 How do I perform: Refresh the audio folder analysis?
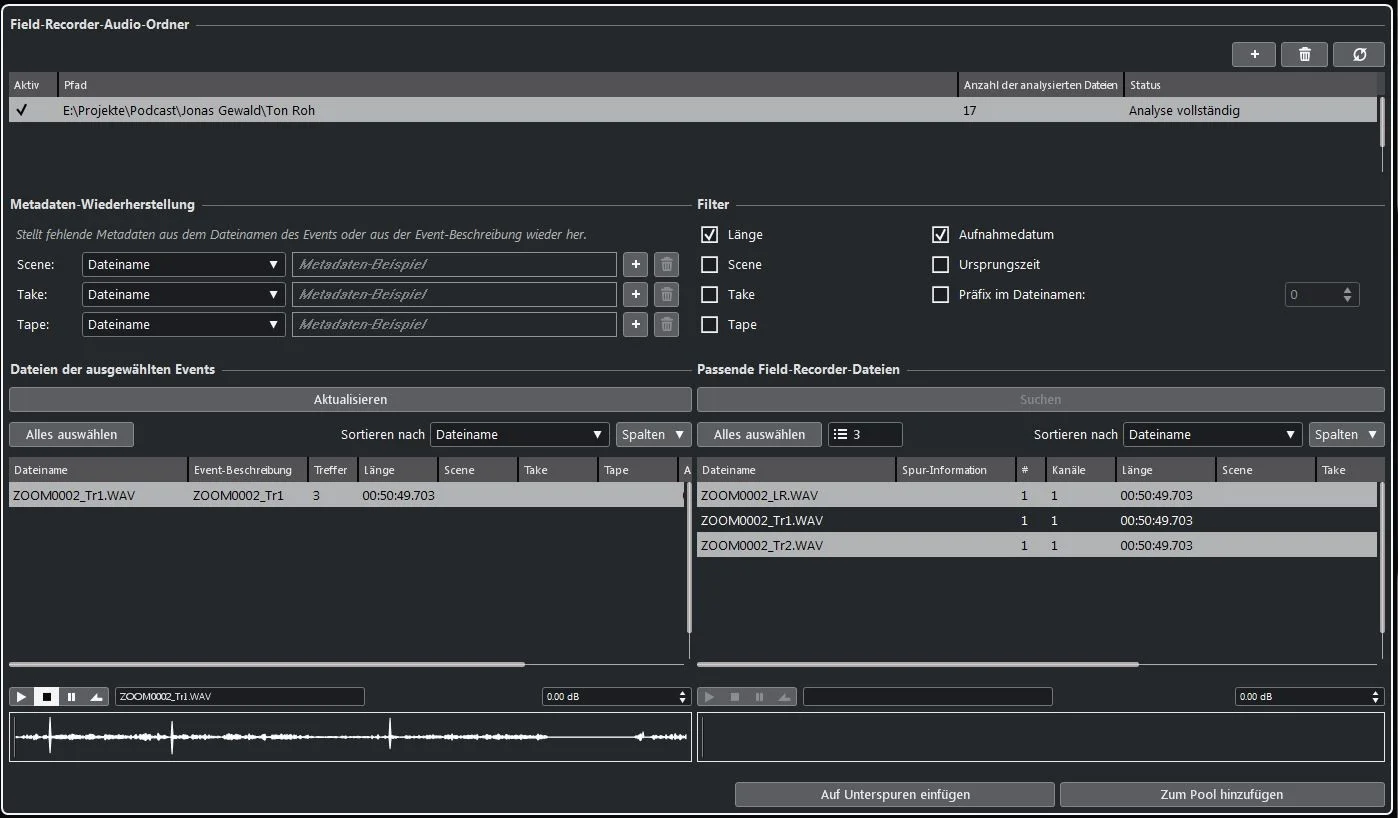pyautogui.click(x=1359, y=54)
